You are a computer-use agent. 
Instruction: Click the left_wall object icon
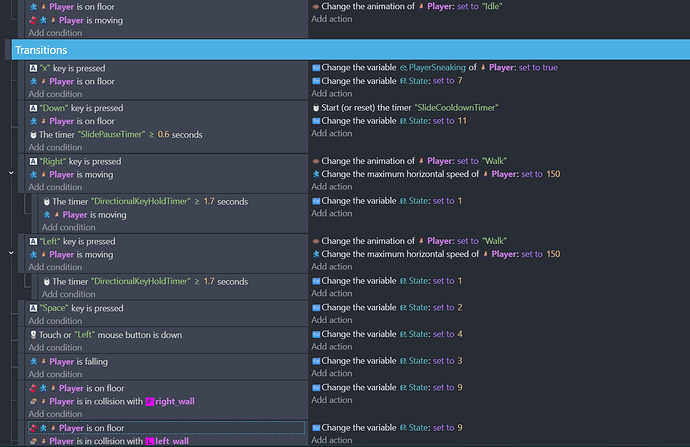coord(150,441)
